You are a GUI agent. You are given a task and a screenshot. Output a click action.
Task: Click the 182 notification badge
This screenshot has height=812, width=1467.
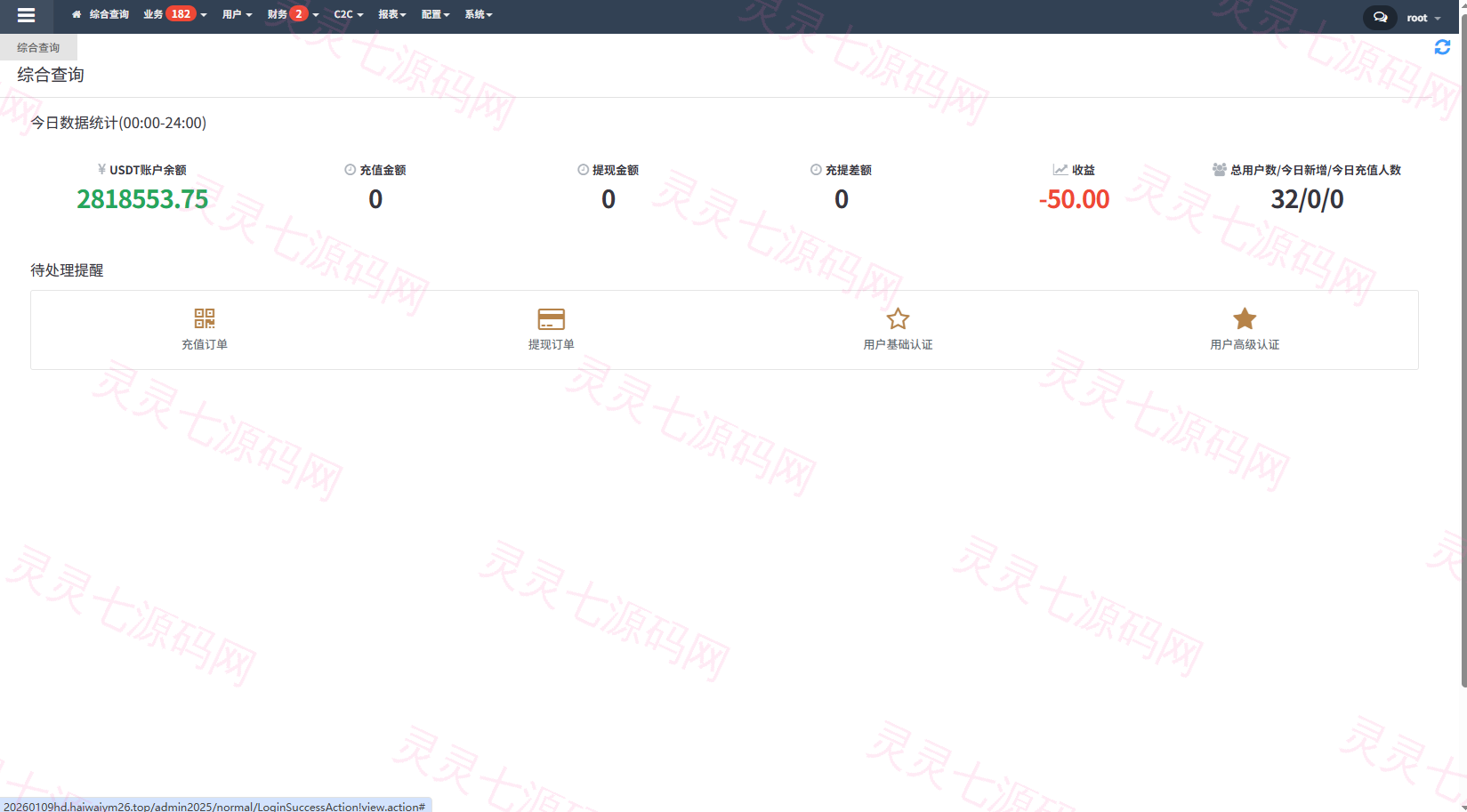181,14
